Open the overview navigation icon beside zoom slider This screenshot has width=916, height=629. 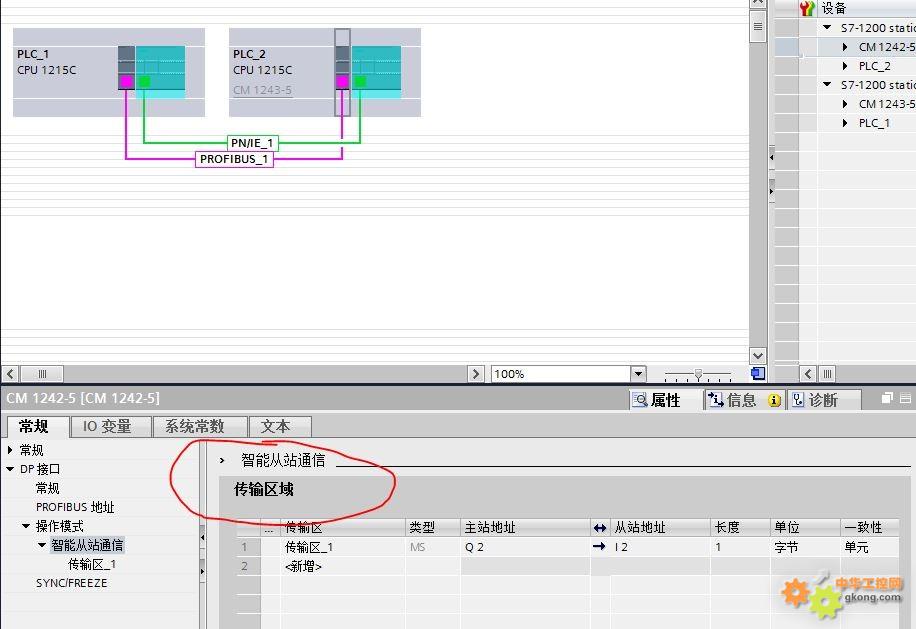coord(758,373)
